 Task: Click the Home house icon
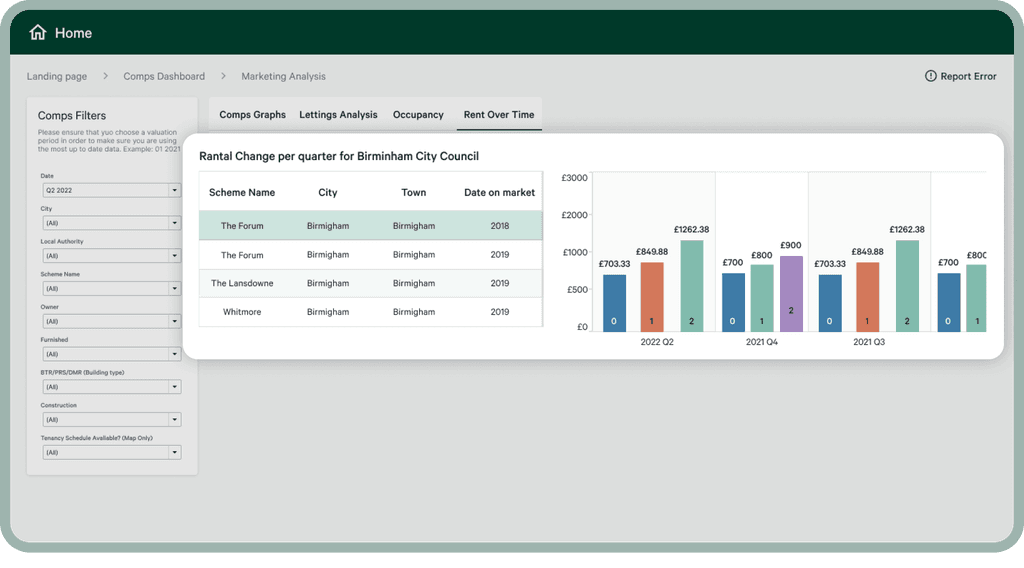pos(38,32)
